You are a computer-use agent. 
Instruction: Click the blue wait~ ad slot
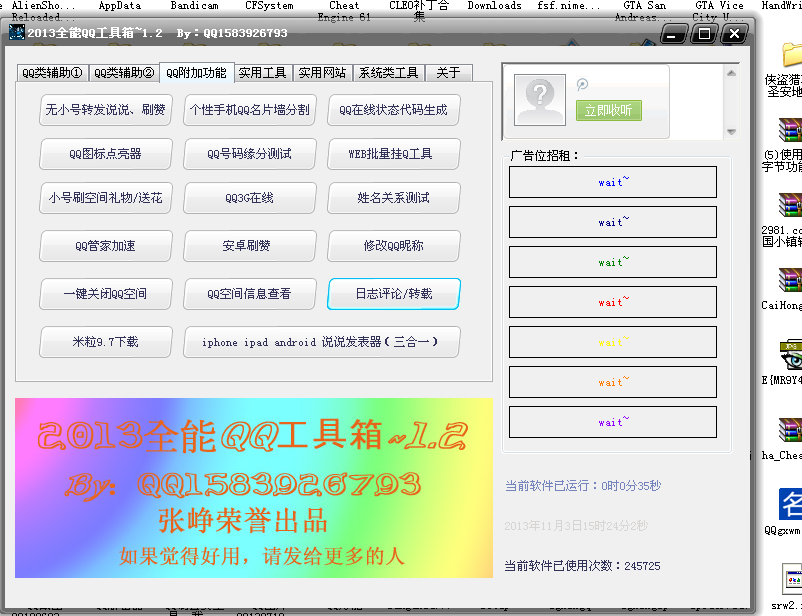(x=613, y=182)
